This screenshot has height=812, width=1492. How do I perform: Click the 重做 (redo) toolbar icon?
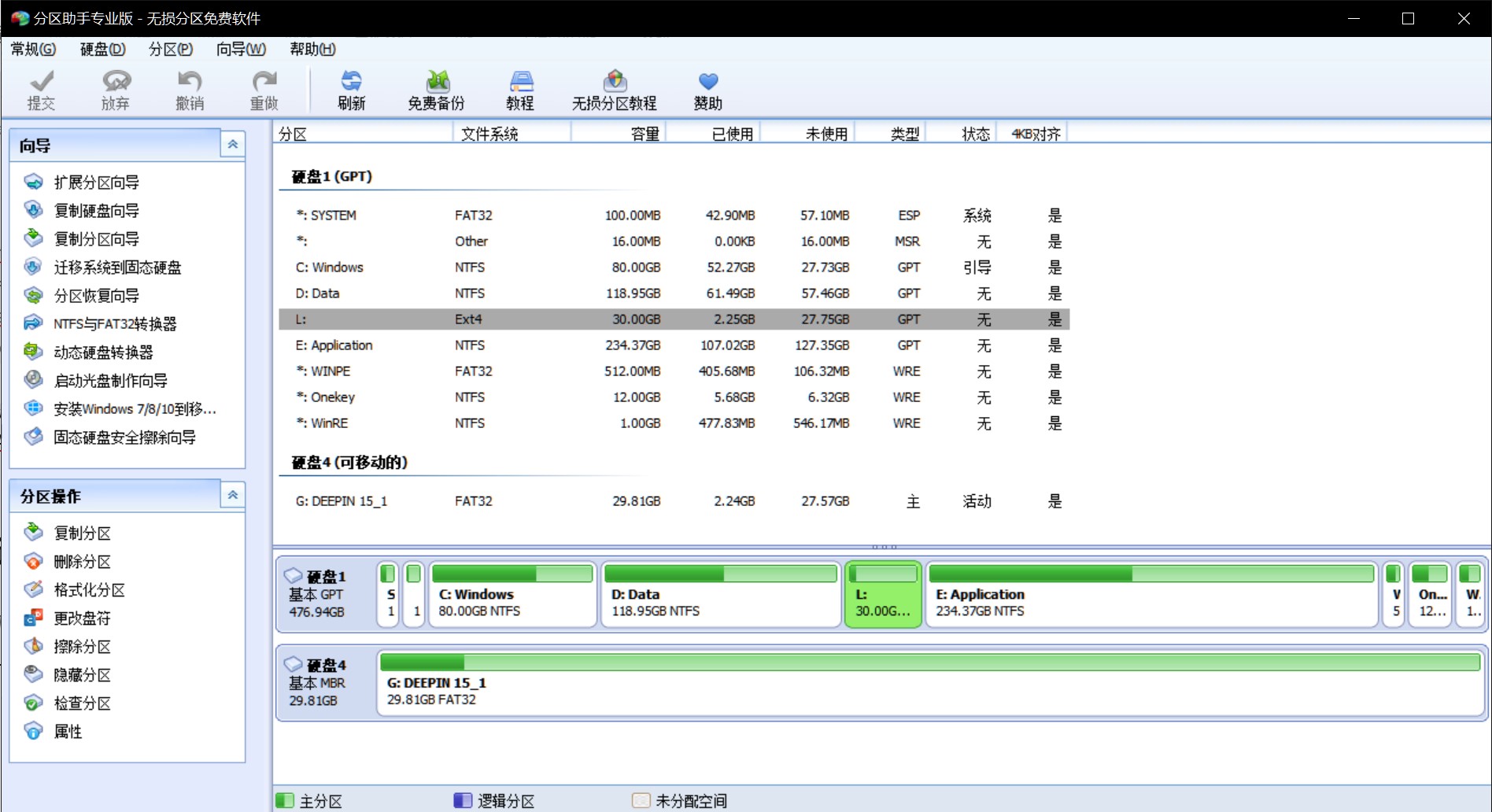264,90
